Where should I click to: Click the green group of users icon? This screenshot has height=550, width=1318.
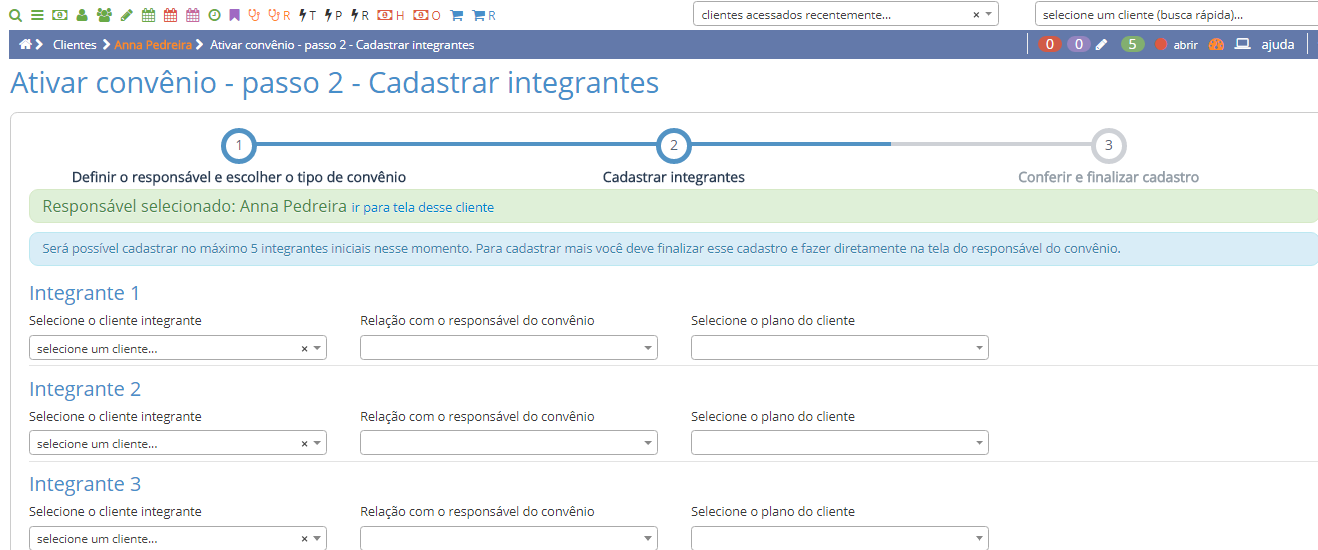(104, 16)
